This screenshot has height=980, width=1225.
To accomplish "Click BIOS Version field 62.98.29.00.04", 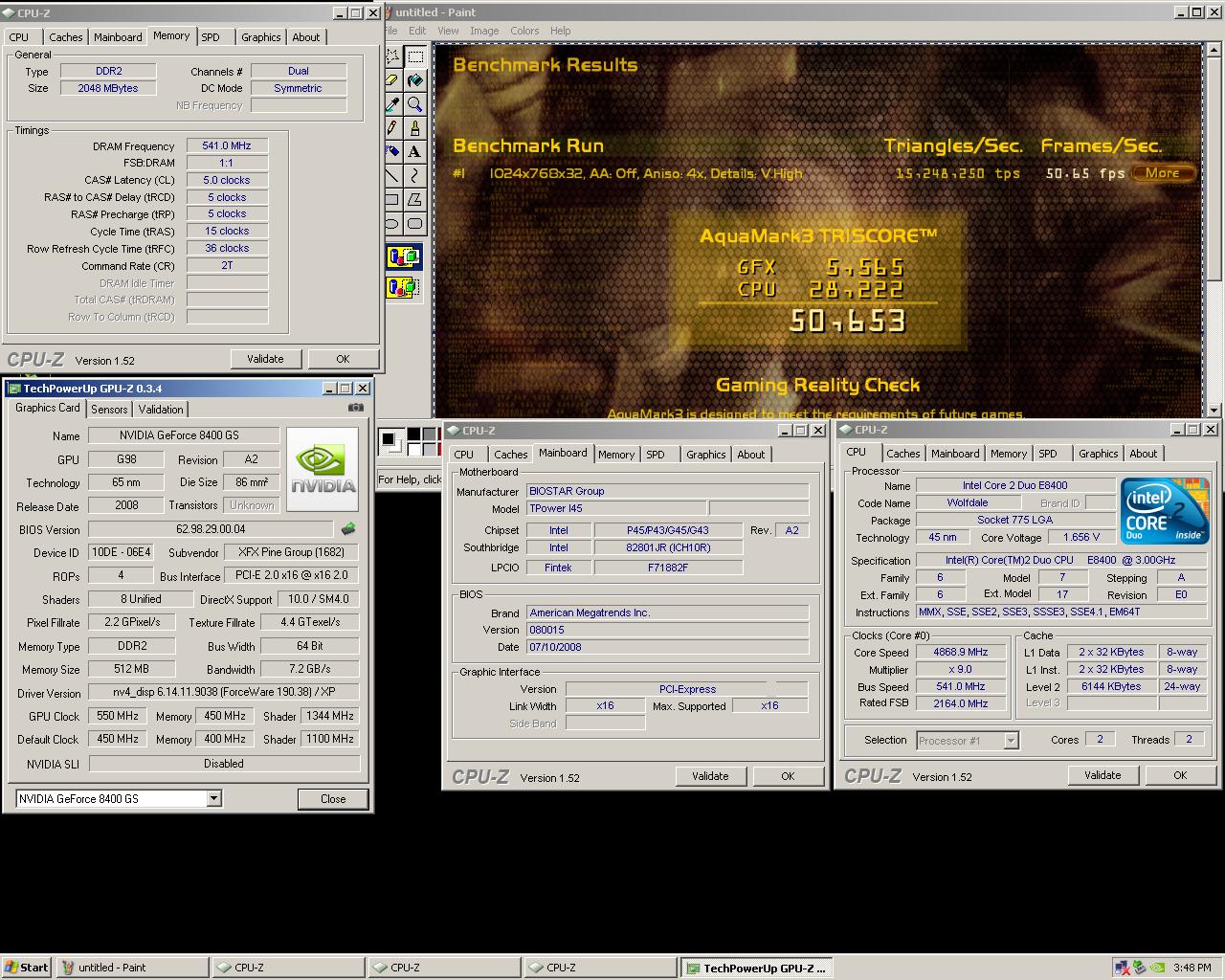I will (211, 529).
